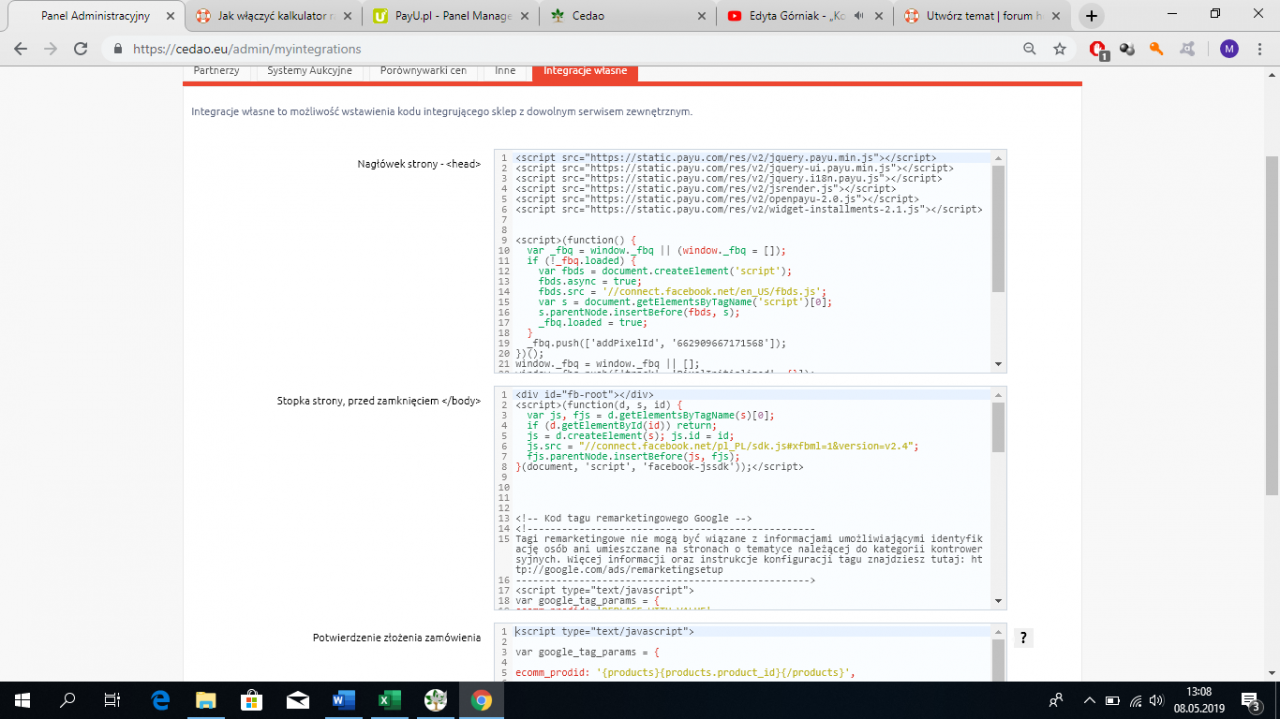Open the orange key extension
The height and width of the screenshot is (719, 1280).
(x=1157, y=48)
